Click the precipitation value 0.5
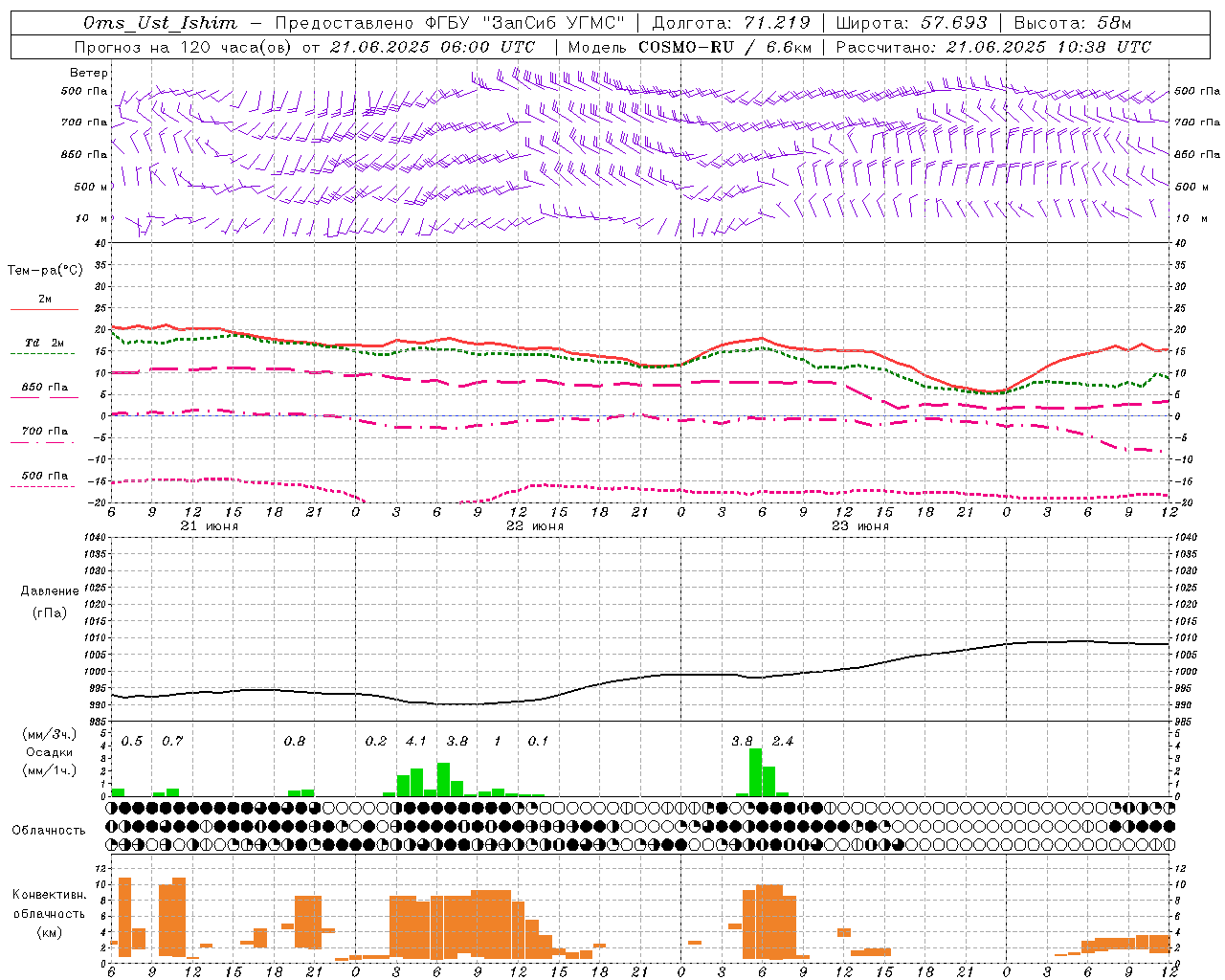Image resolution: width=1225 pixels, height=980 pixels. click(132, 741)
